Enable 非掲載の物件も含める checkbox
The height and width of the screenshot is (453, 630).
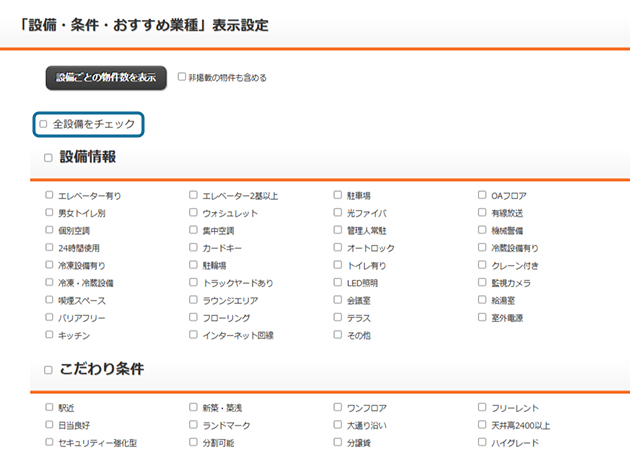(181, 77)
